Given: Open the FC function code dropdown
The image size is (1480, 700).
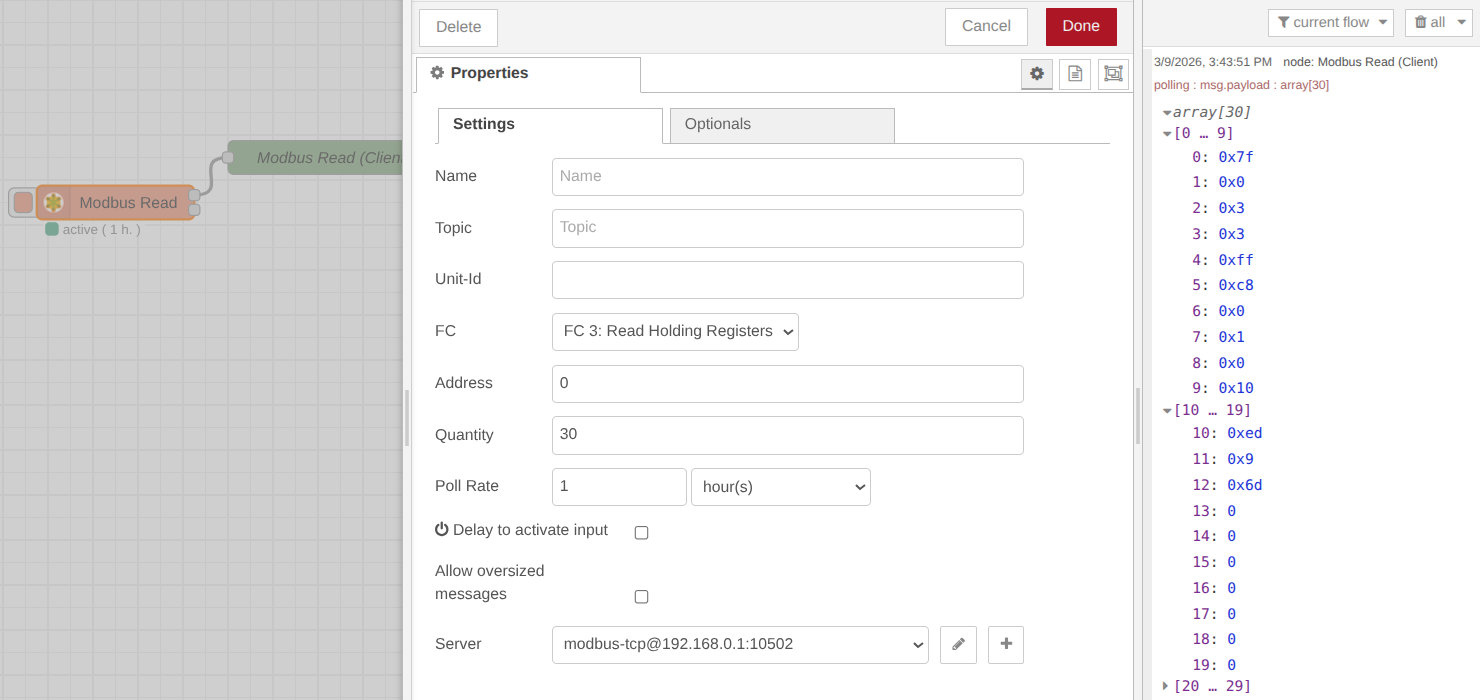Looking at the screenshot, I should [x=675, y=332].
